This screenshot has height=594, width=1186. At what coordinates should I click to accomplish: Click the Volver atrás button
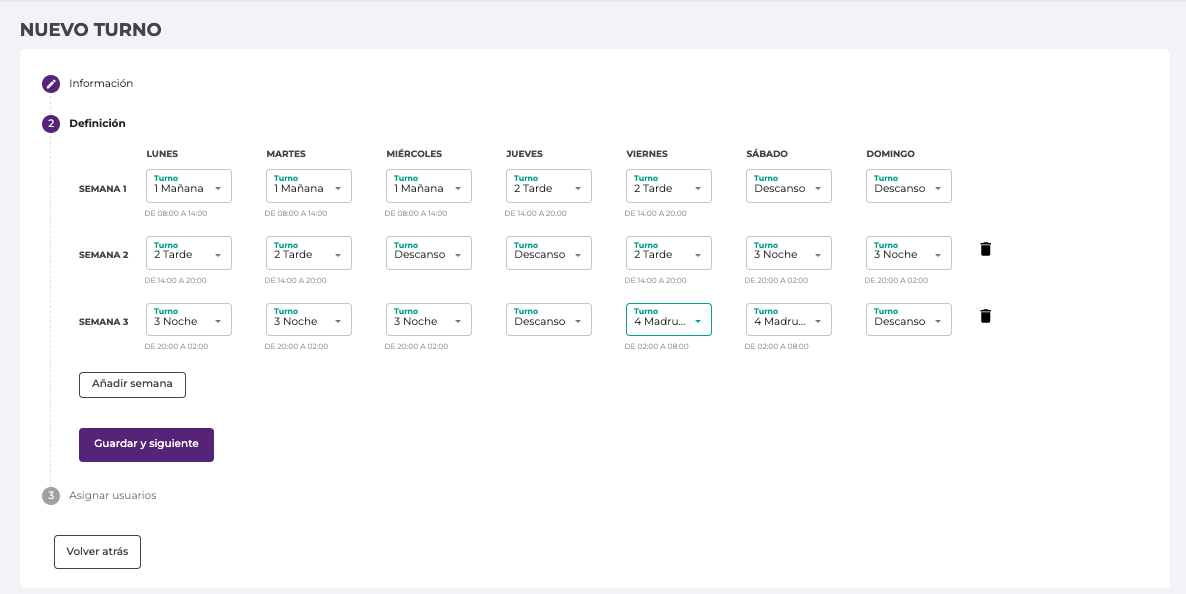[97, 552]
